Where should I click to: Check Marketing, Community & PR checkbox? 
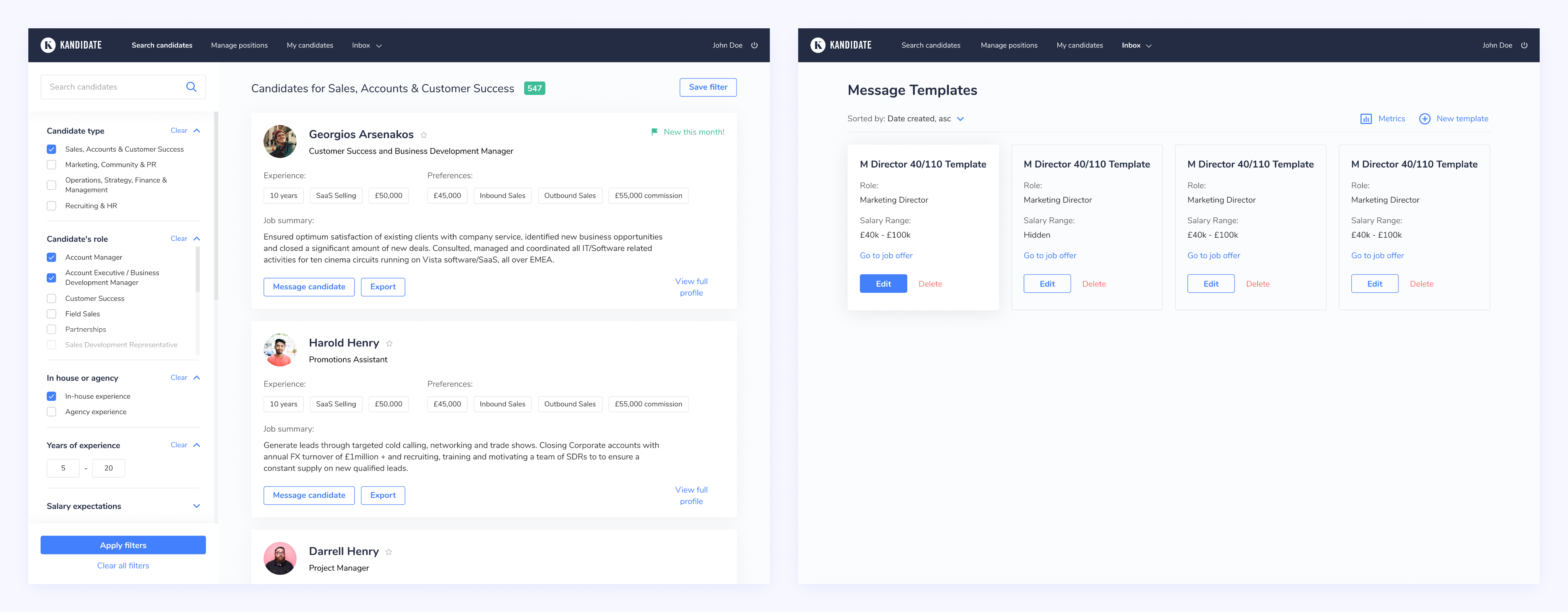point(52,165)
